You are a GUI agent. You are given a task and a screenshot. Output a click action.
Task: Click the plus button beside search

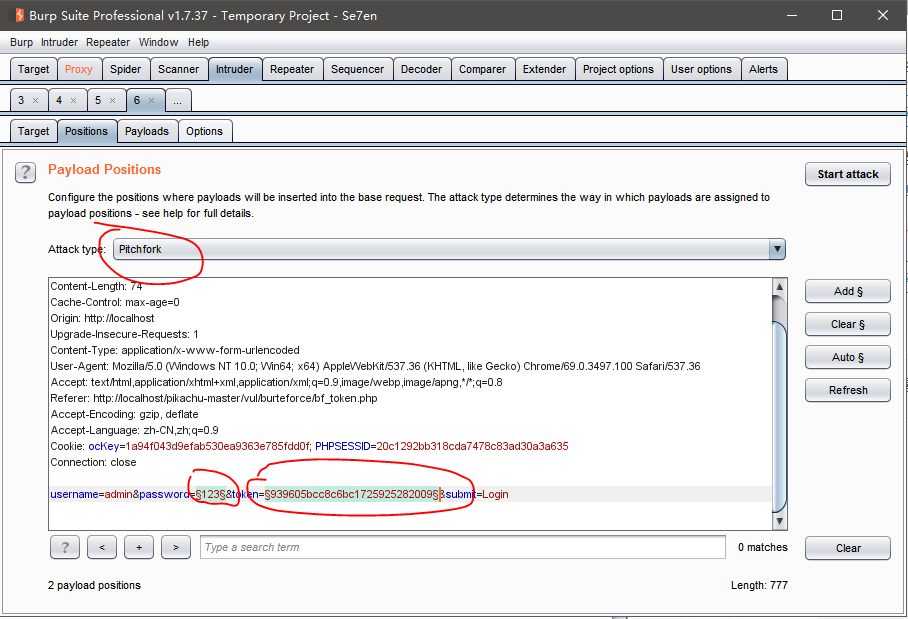pos(139,547)
